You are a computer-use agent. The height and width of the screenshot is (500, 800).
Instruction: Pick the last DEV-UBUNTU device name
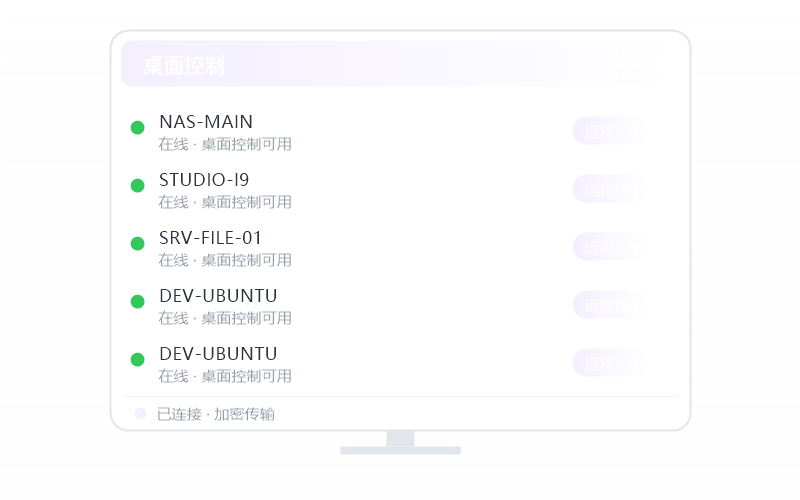(218, 354)
